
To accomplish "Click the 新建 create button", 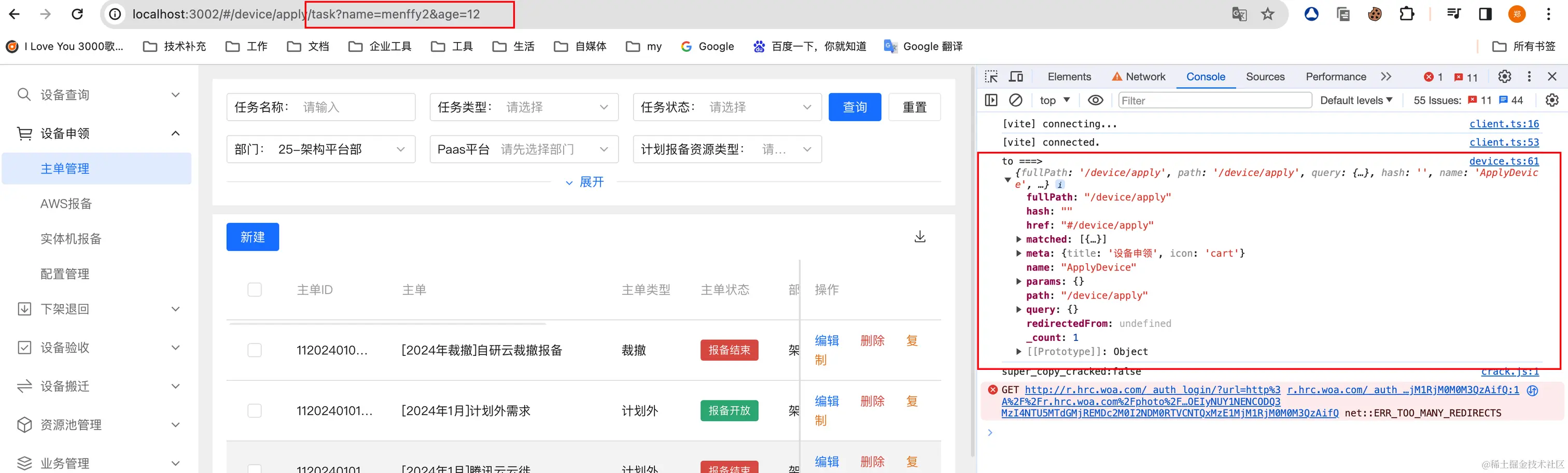I will 253,237.
